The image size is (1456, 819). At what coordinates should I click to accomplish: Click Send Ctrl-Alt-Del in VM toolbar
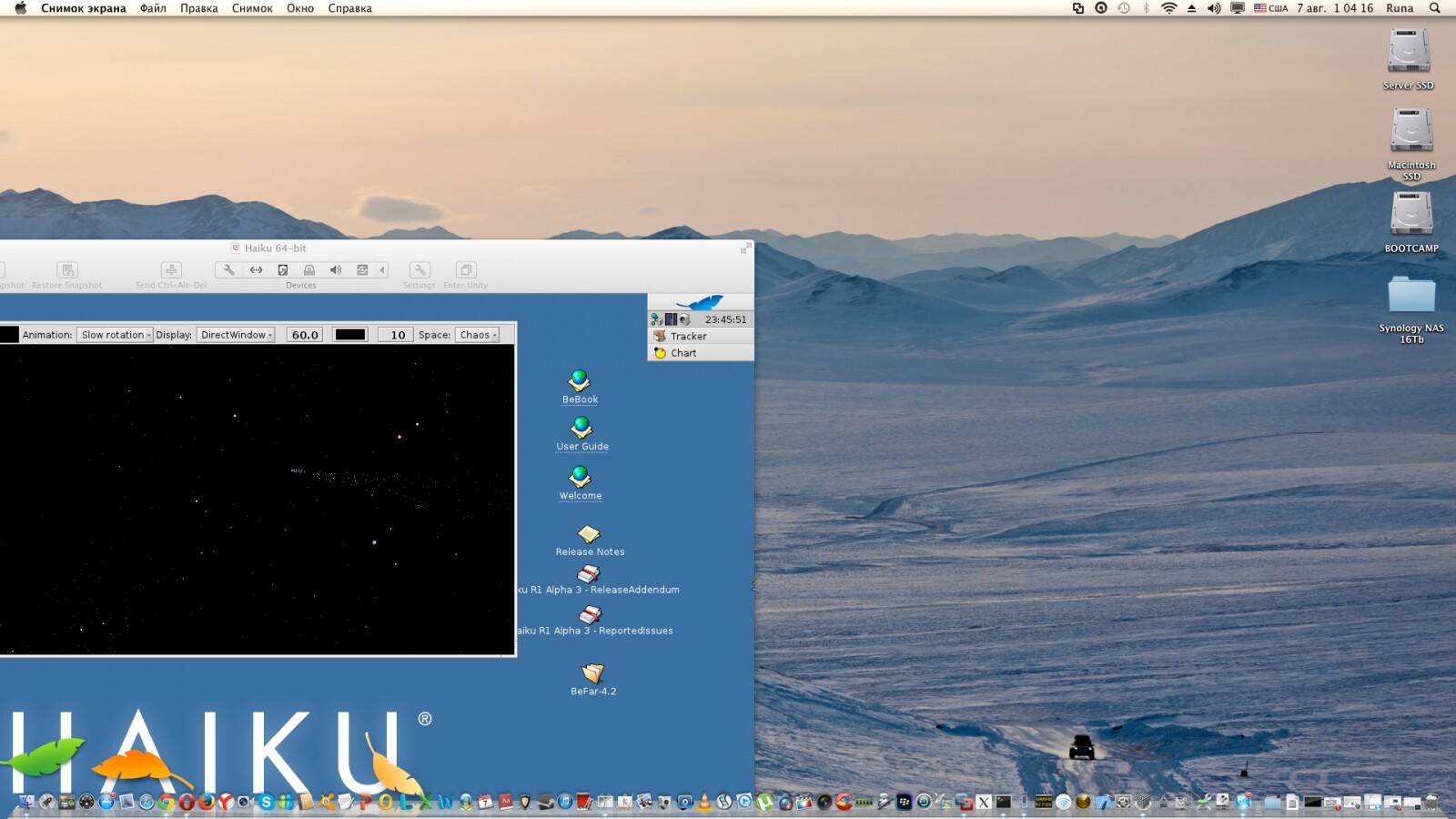(x=171, y=276)
